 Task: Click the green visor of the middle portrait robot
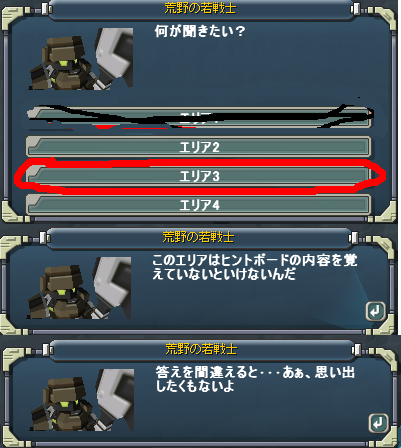coord(60,293)
